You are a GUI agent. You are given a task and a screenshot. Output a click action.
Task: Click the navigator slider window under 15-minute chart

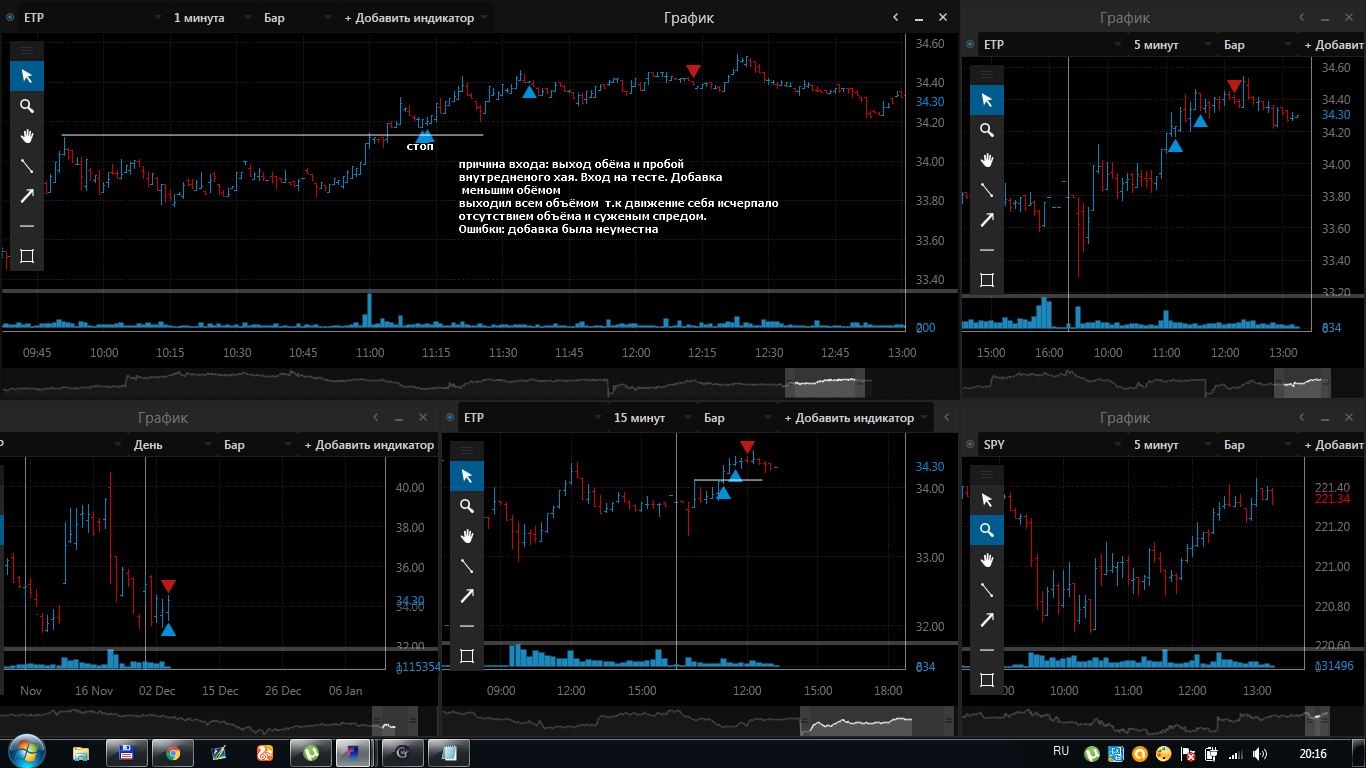point(875,720)
